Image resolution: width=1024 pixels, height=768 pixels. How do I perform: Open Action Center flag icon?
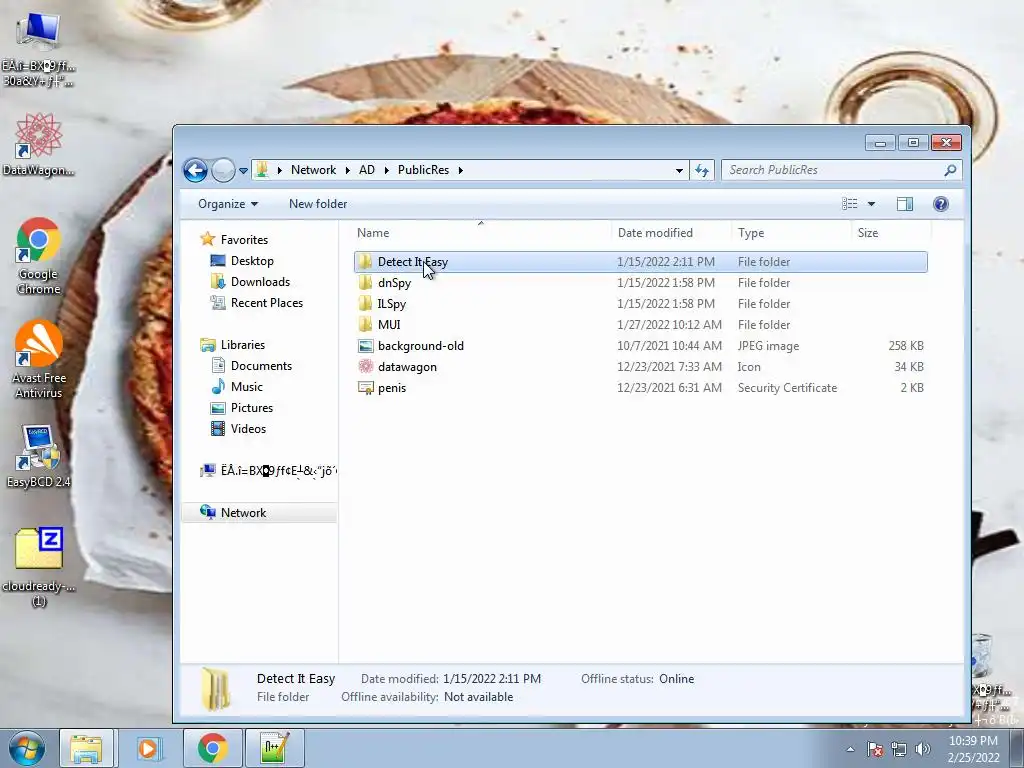tap(875, 749)
